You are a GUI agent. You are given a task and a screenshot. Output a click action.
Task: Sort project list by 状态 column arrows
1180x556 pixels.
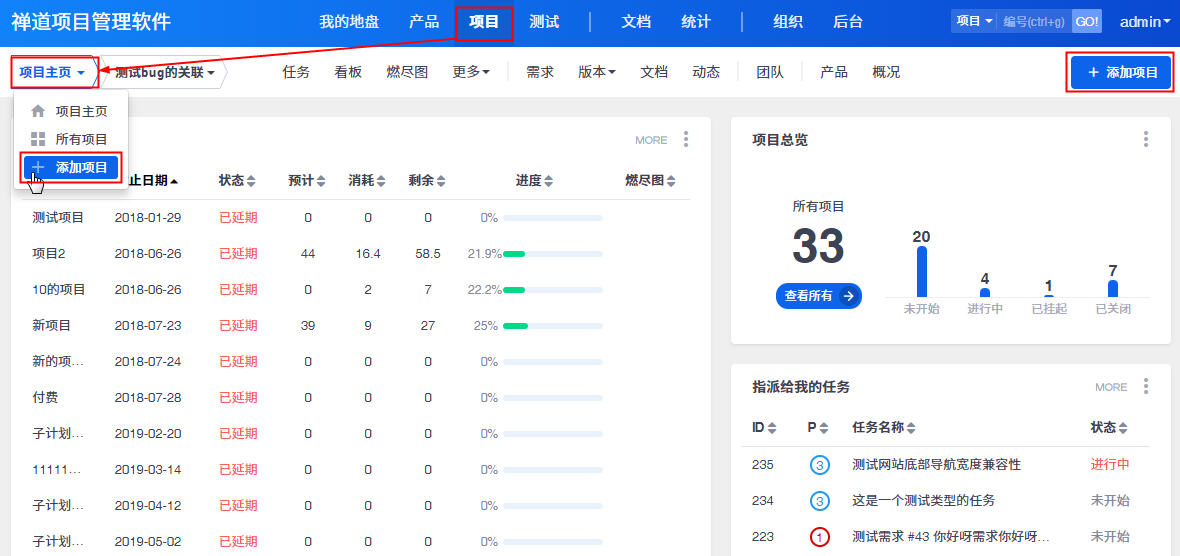(x=251, y=181)
